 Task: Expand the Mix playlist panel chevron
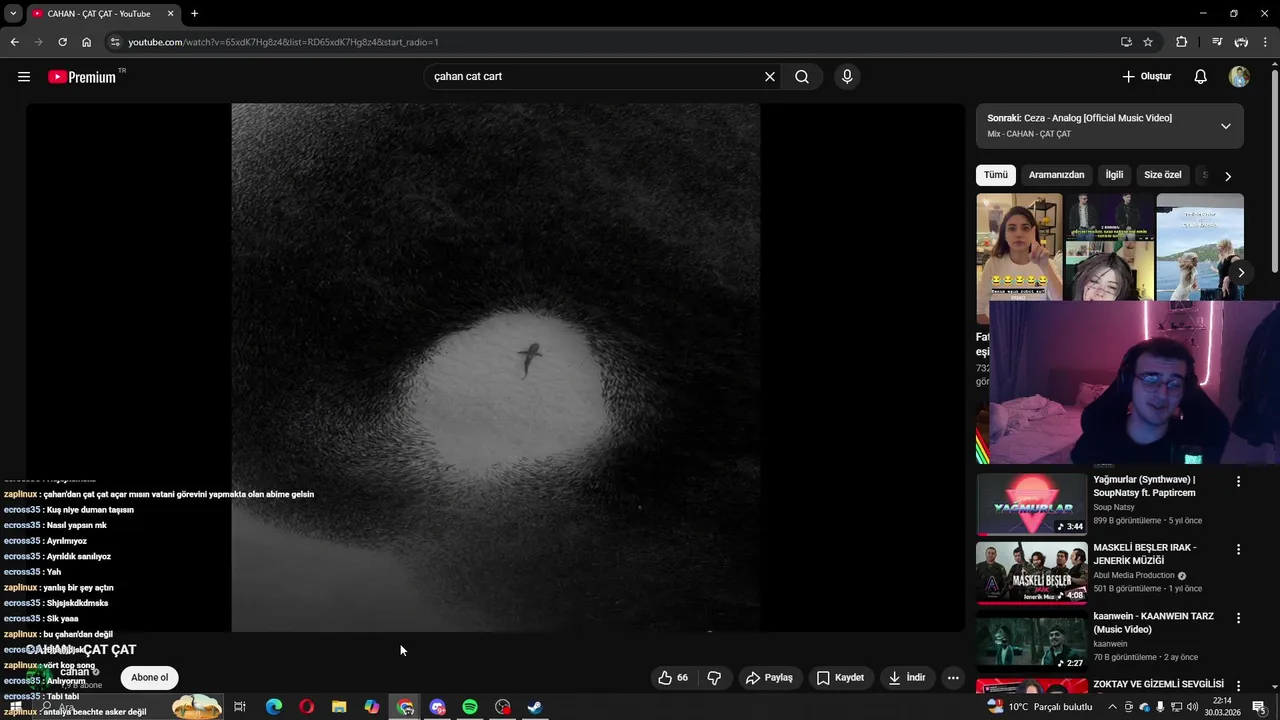[1226, 126]
